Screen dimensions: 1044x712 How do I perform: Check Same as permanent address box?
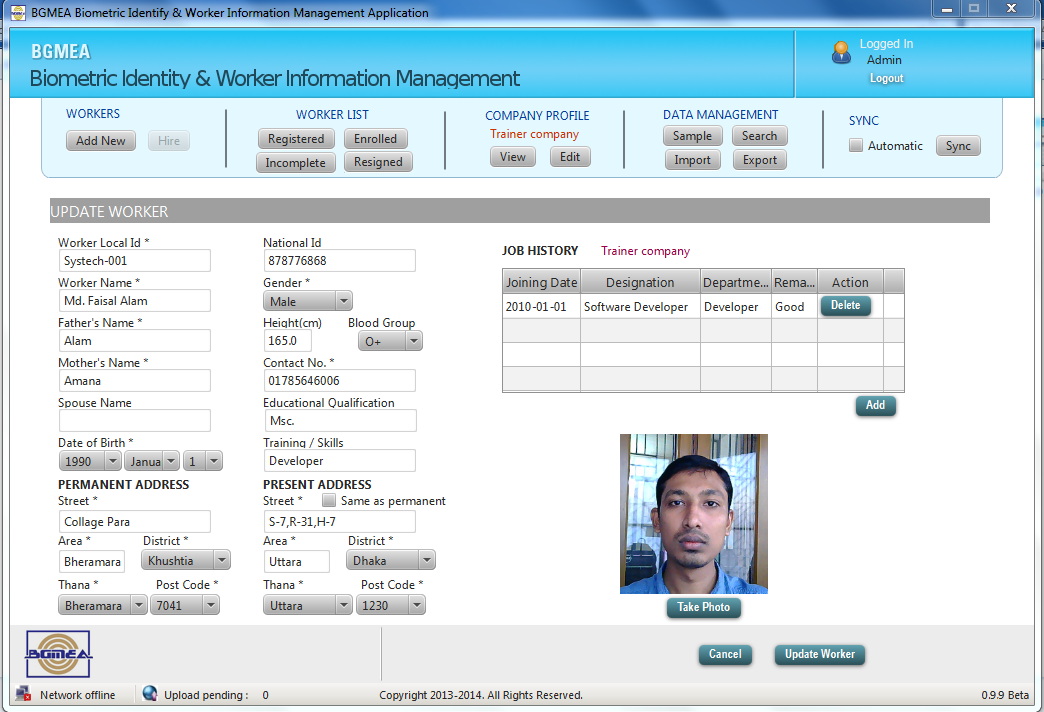click(x=329, y=501)
